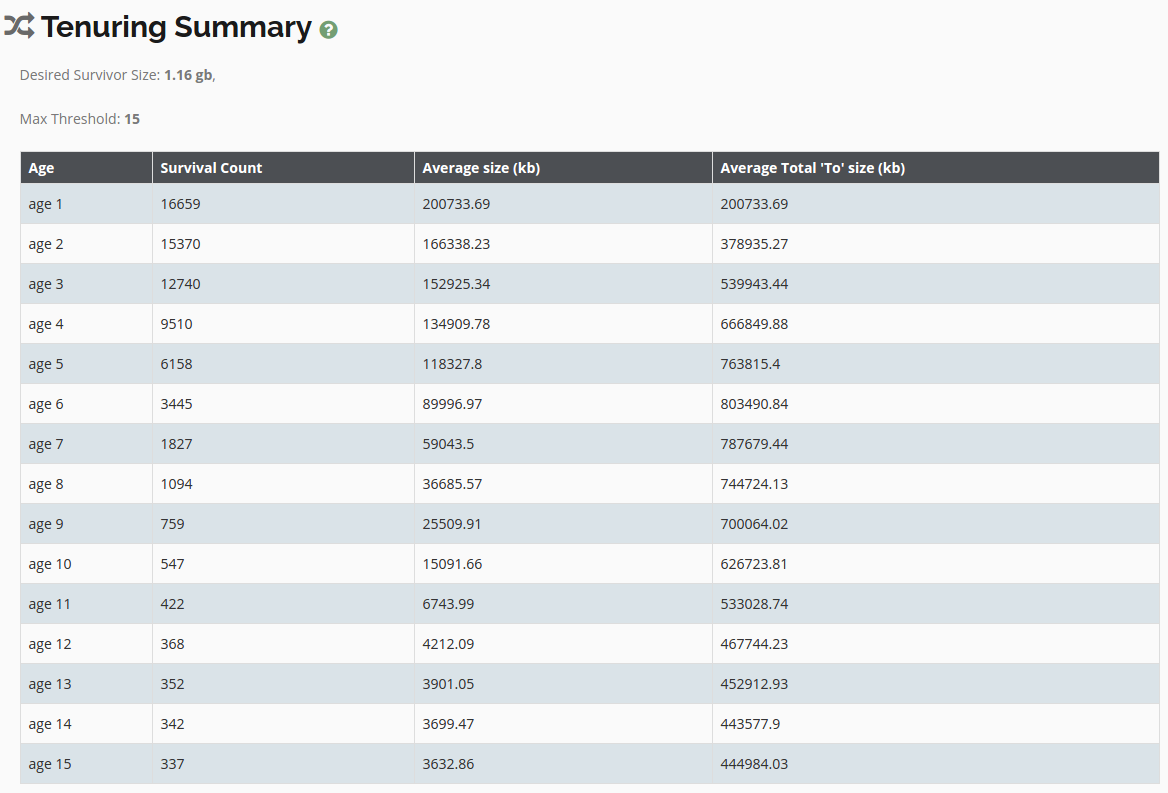Viewport: 1168px width, 793px height.
Task: Click the green help question mark icon
Action: 328,30
